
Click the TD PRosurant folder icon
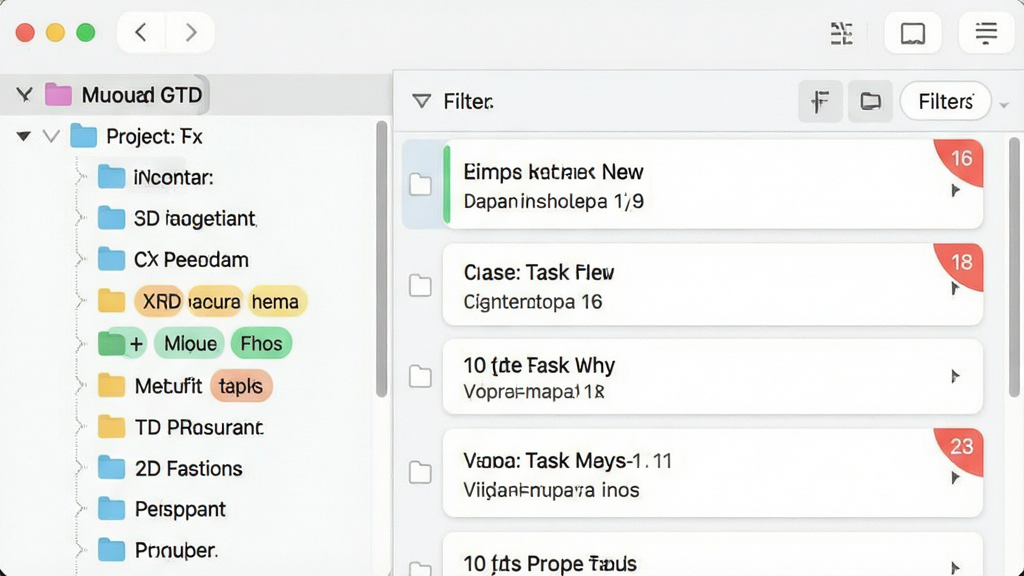point(111,427)
